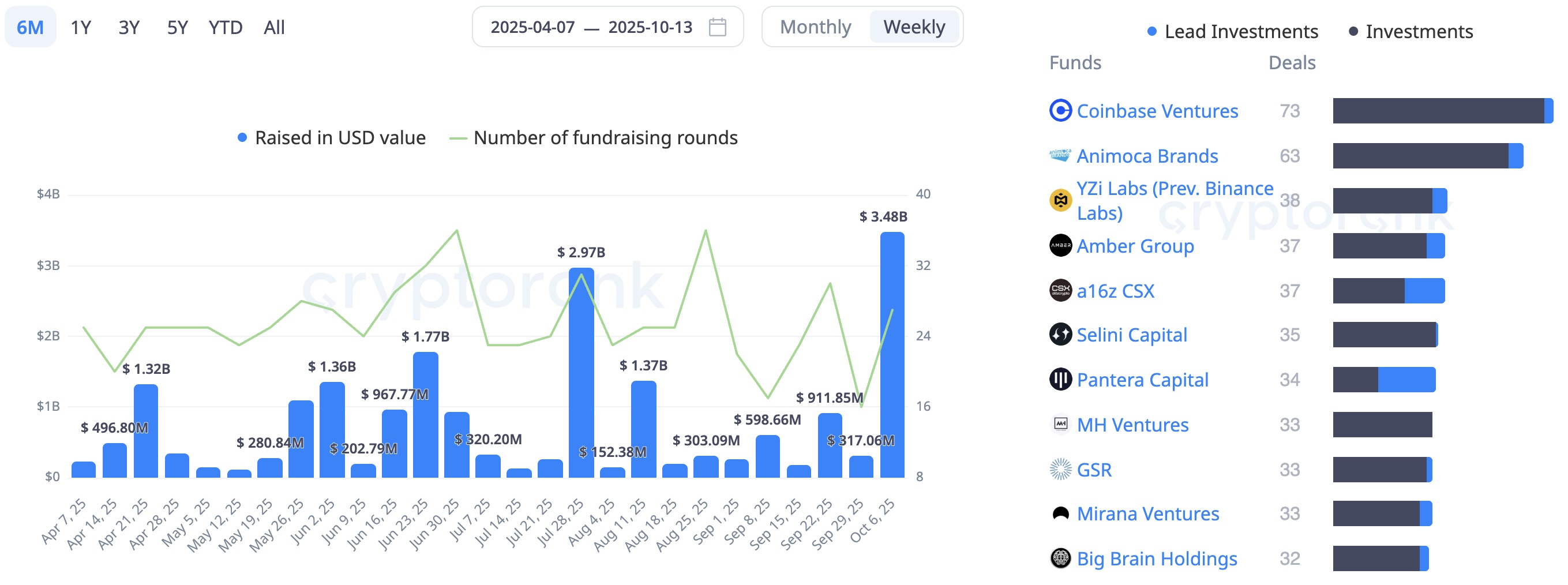This screenshot has height=585, width=1568.
Task: Open the Selini Capital fund link
Action: click(1131, 335)
